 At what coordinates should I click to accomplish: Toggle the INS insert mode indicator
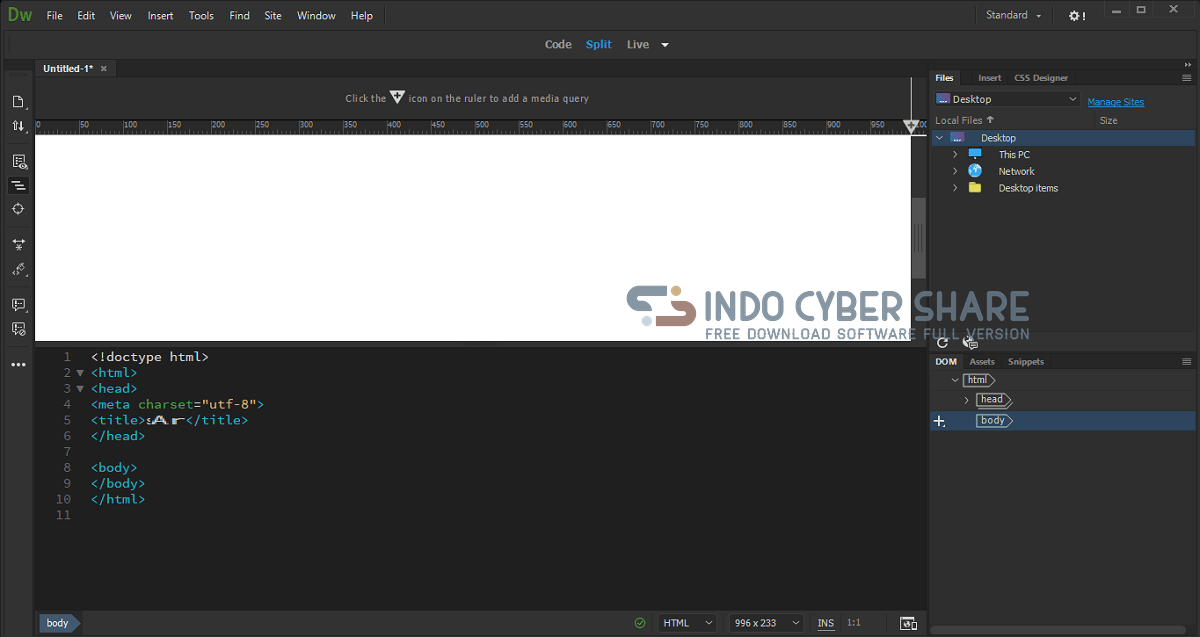[826, 623]
